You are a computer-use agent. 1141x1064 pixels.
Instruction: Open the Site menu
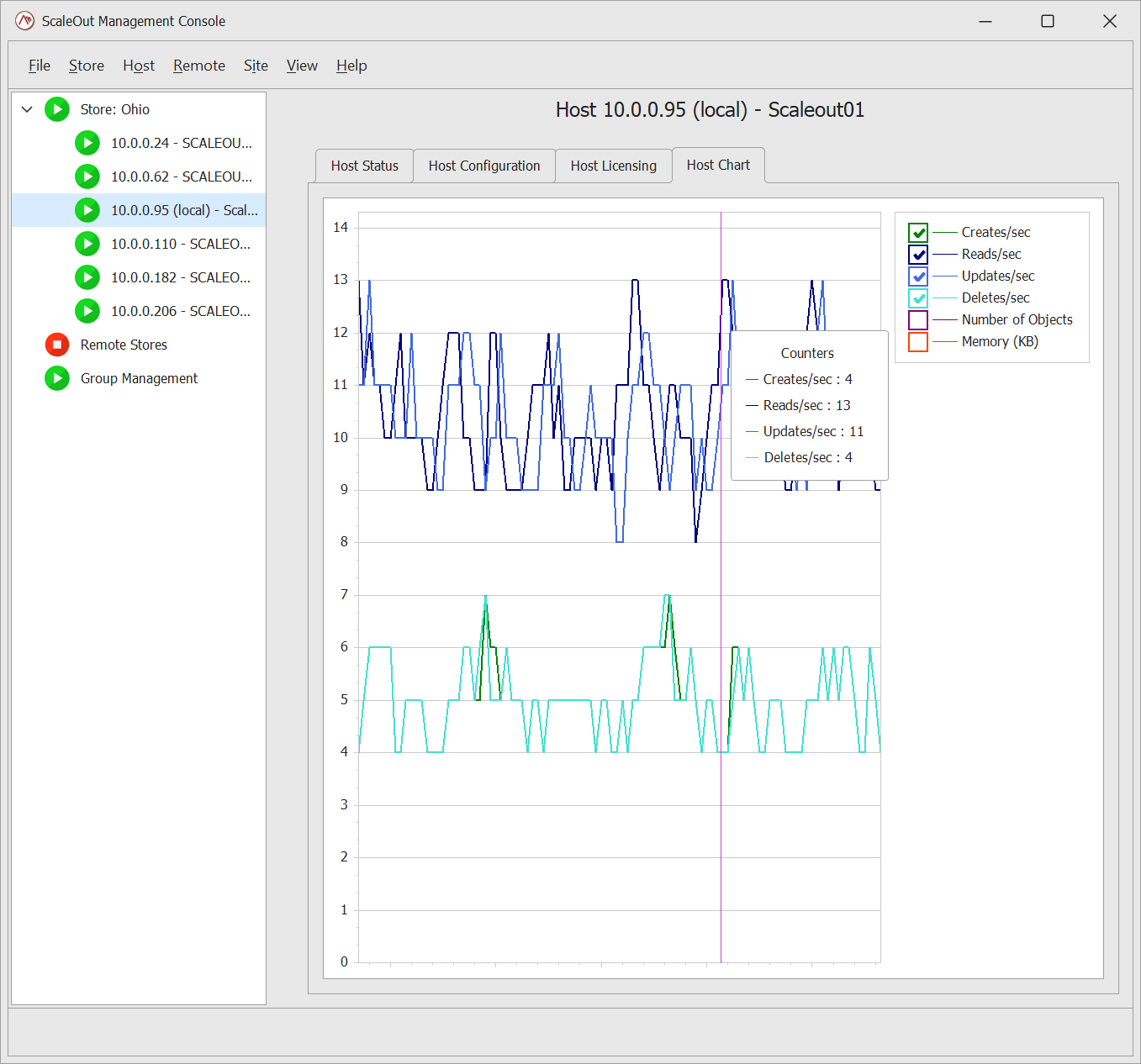[256, 66]
